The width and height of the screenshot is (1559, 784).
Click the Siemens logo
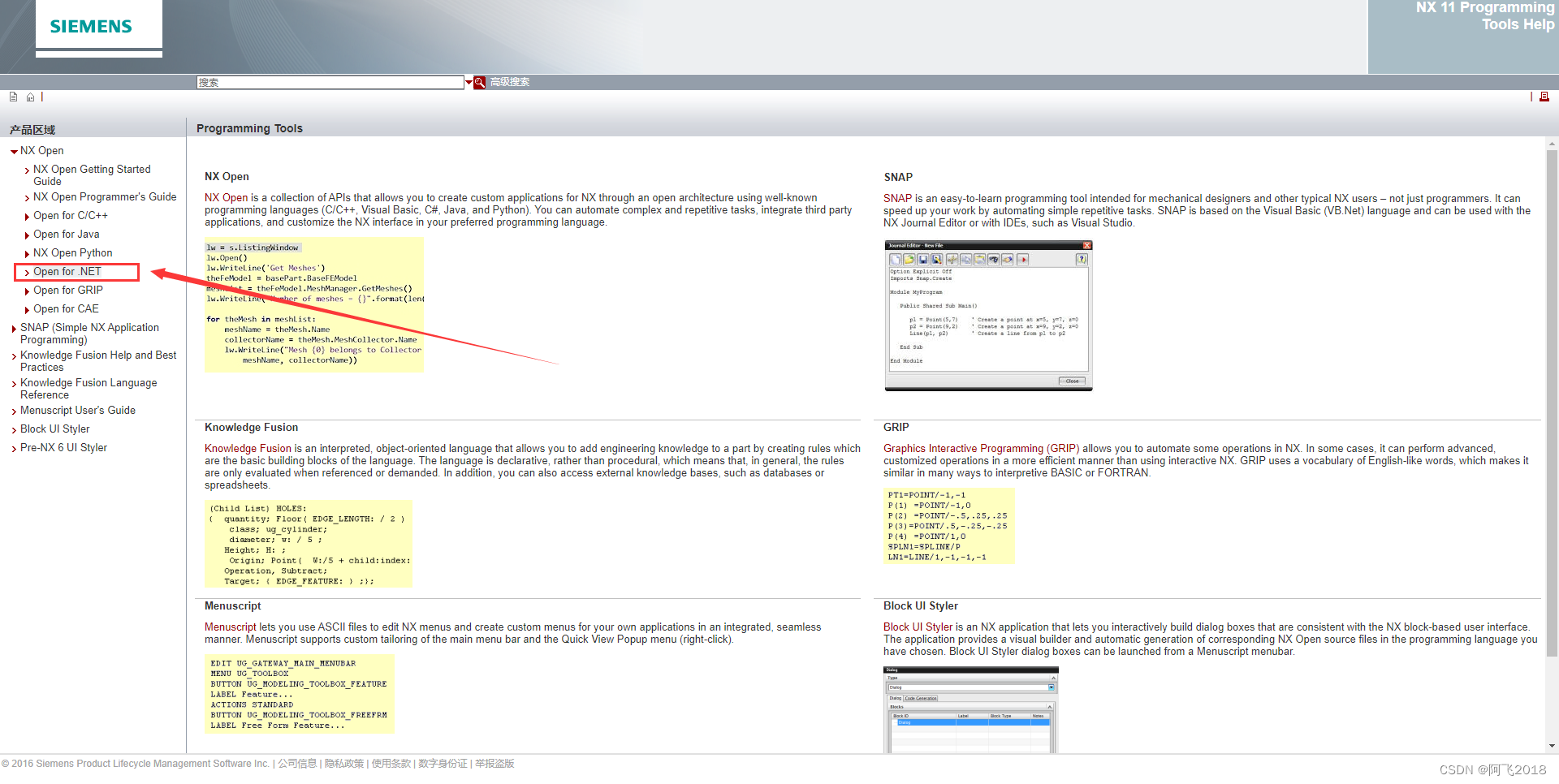[x=91, y=27]
